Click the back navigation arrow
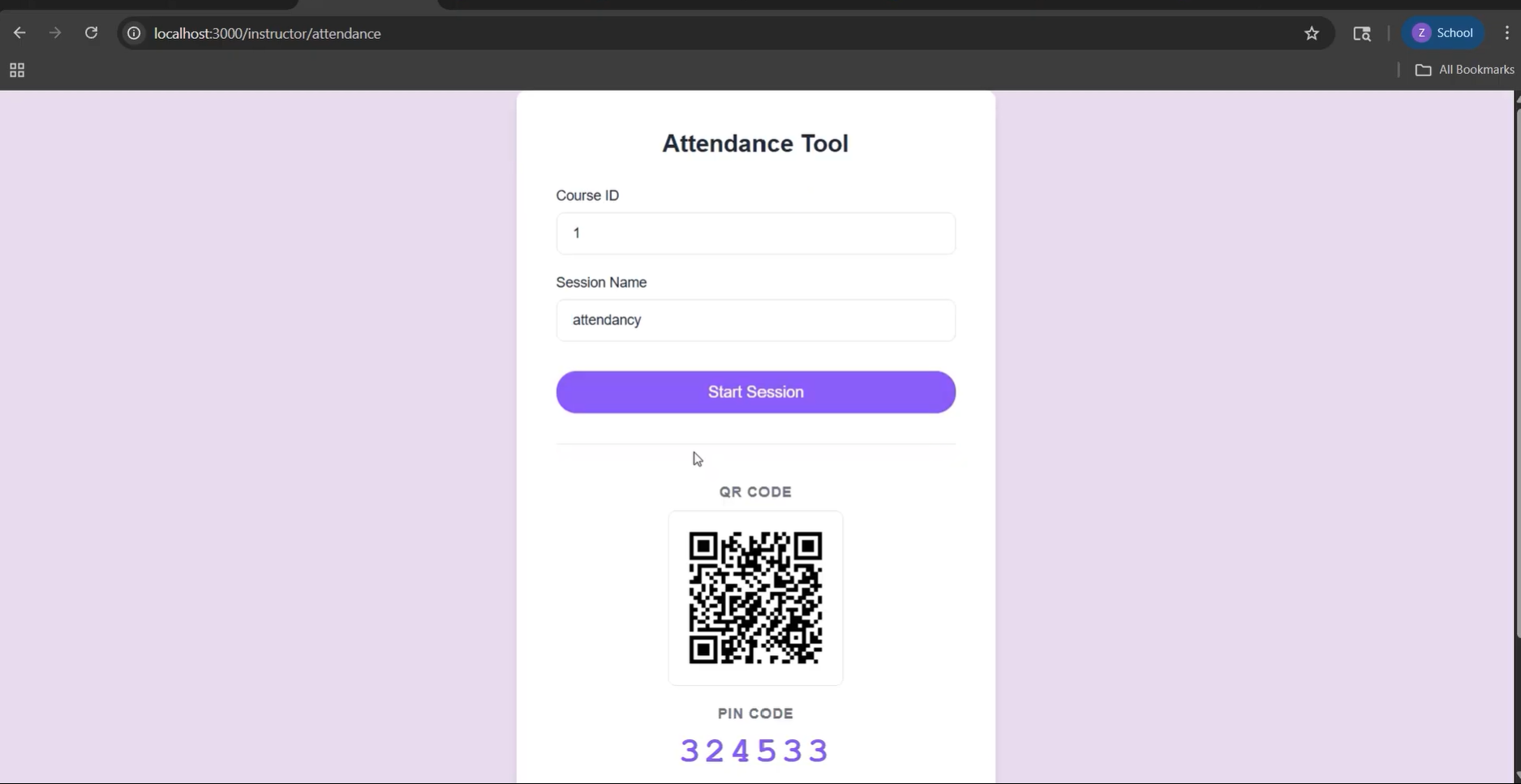The height and width of the screenshot is (784, 1521). point(19,32)
